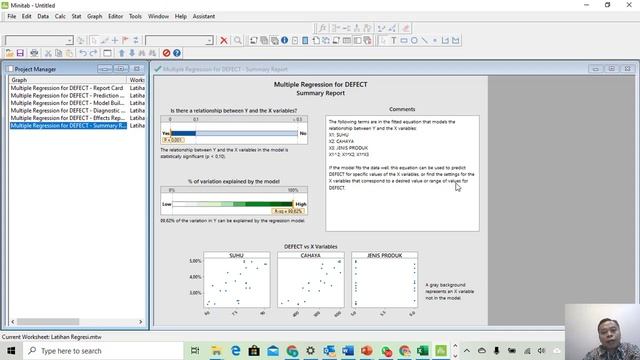Image resolution: width=640 pixels, height=360 pixels.
Task: Click the volume speaker tray icon
Action: pyautogui.click(x=541, y=351)
